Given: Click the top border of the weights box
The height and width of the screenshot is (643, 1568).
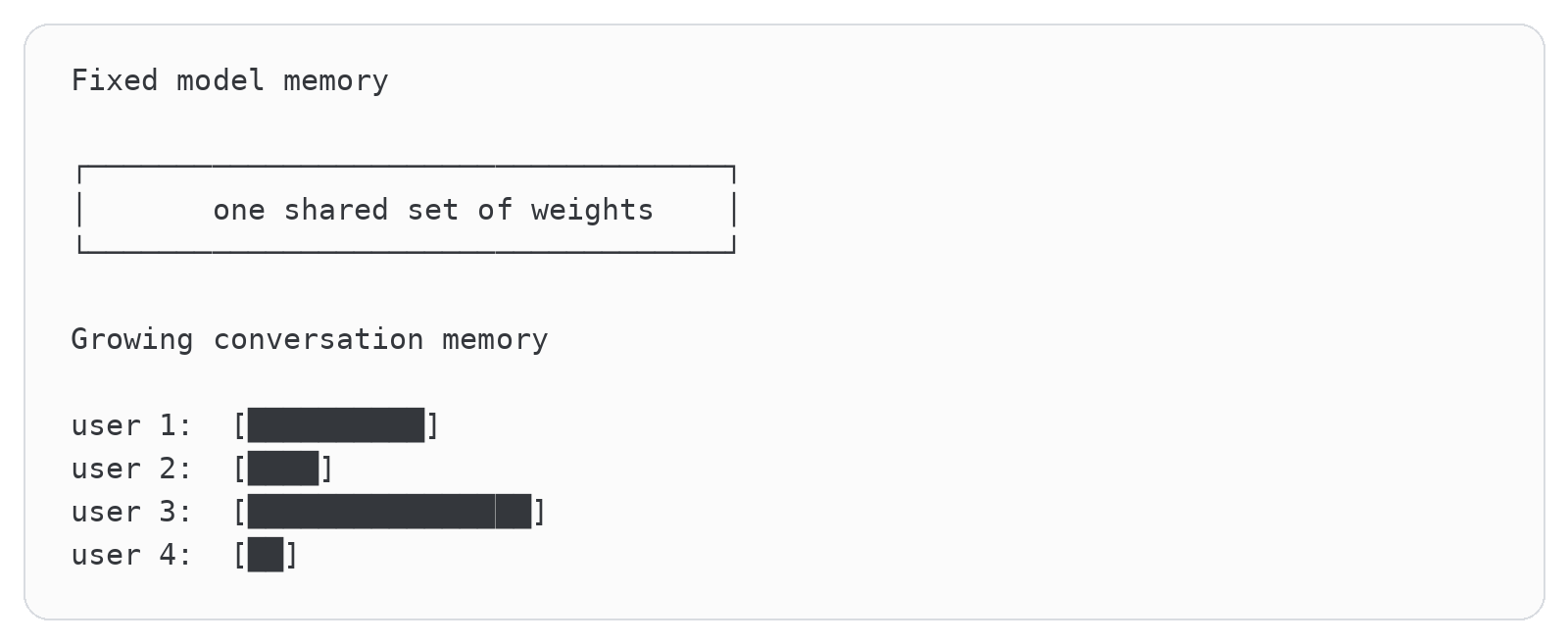Looking at the screenshot, I should (x=406, y=168).
